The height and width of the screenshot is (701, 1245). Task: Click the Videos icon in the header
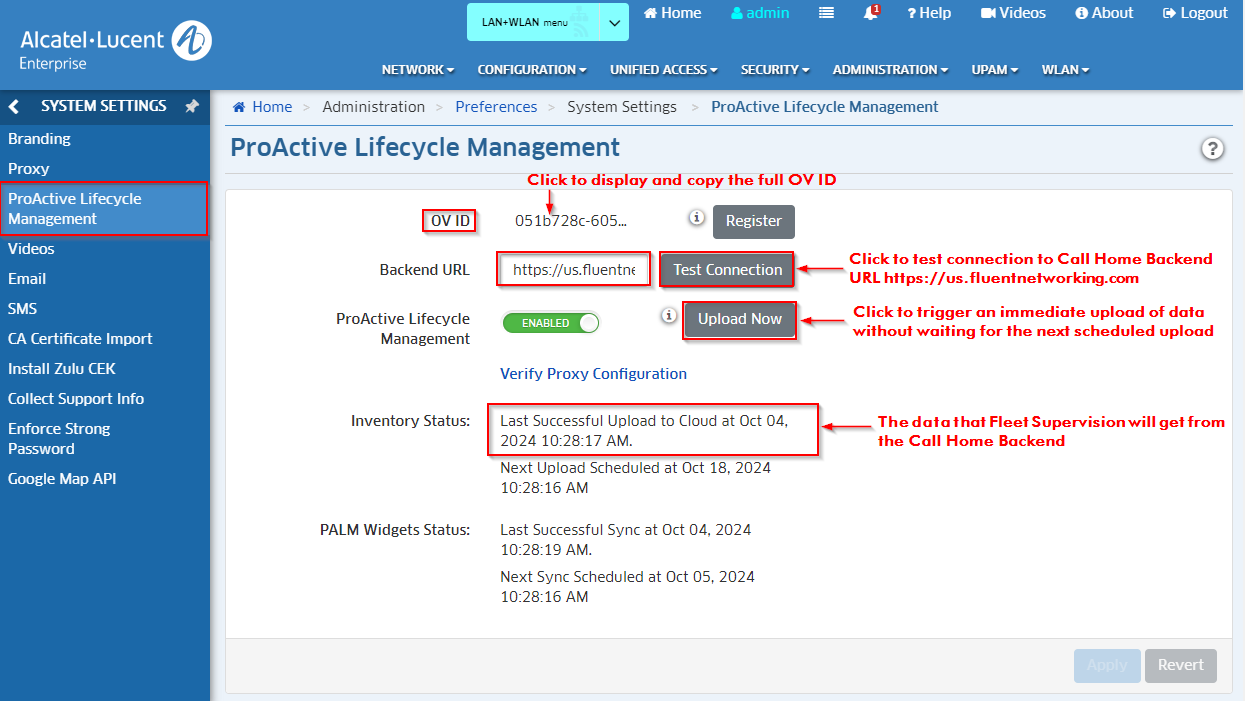(1012, 13)
